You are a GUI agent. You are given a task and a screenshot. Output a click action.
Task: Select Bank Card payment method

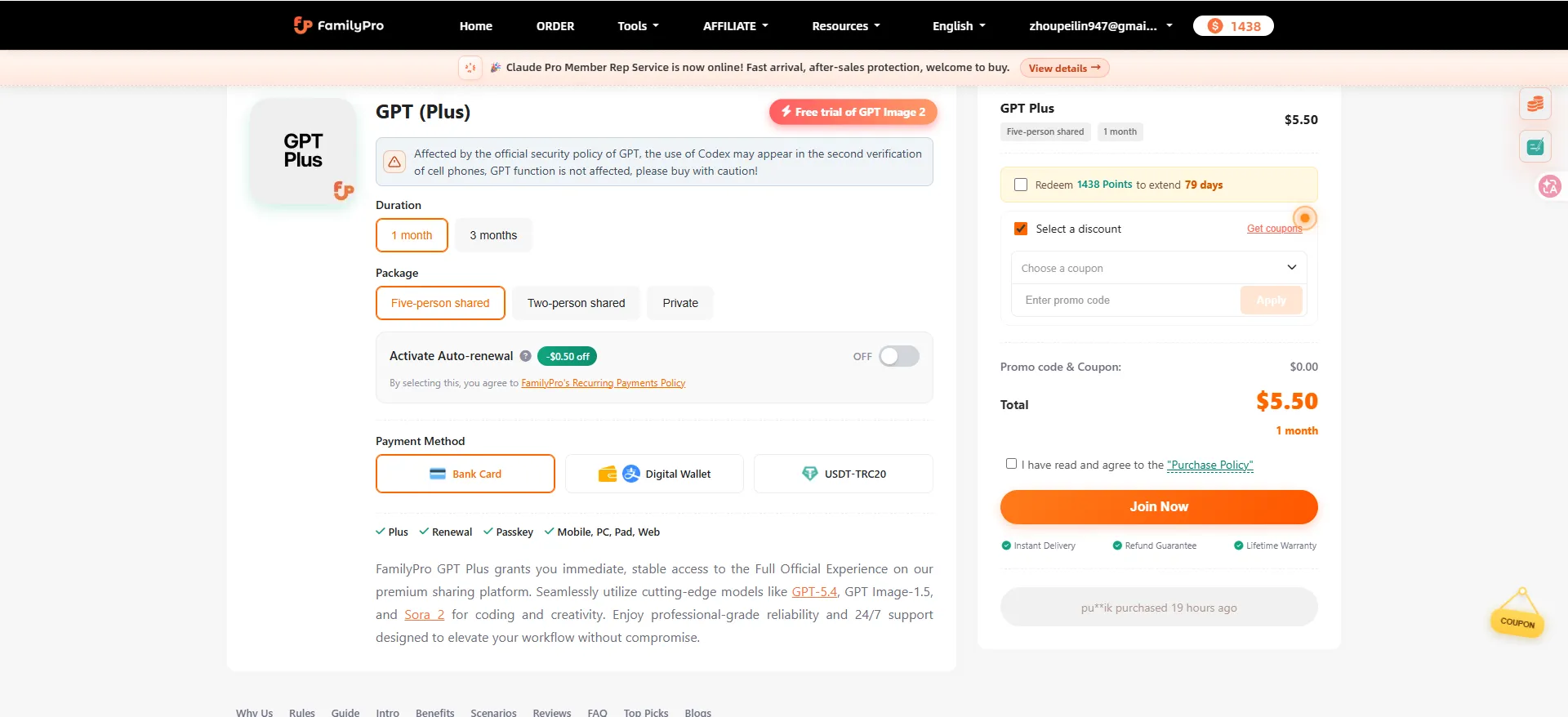click(x=465, y=474)
